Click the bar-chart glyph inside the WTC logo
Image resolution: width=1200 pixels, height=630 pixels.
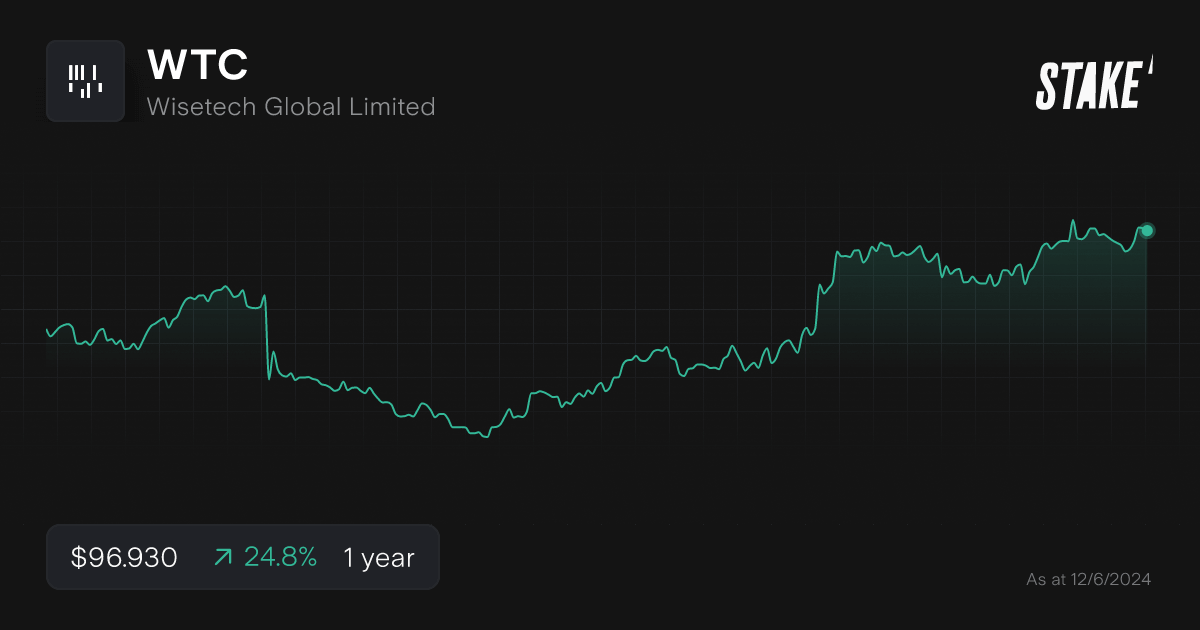[85, 81]
